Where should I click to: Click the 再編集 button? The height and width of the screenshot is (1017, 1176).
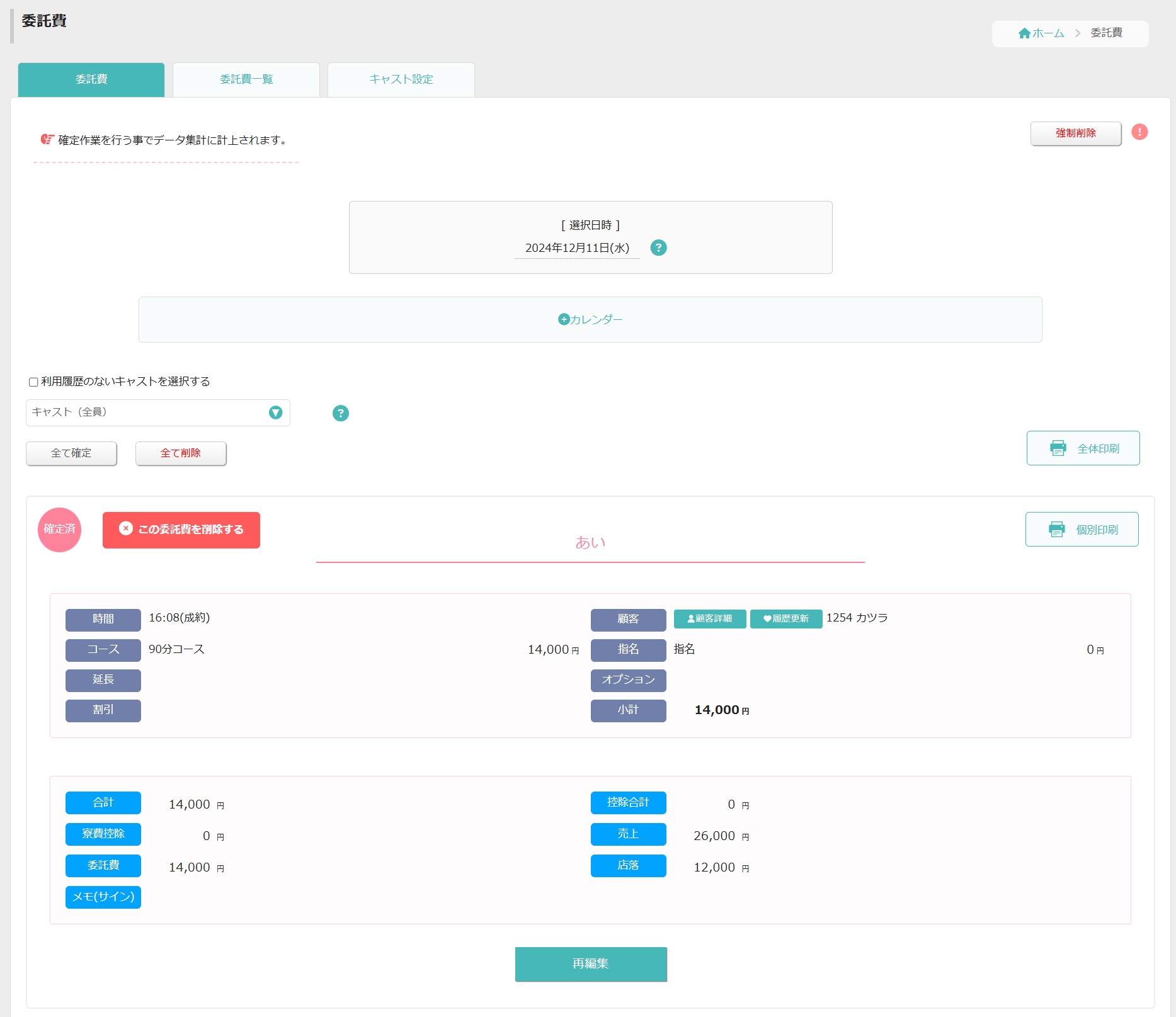(x=591, y=964)
